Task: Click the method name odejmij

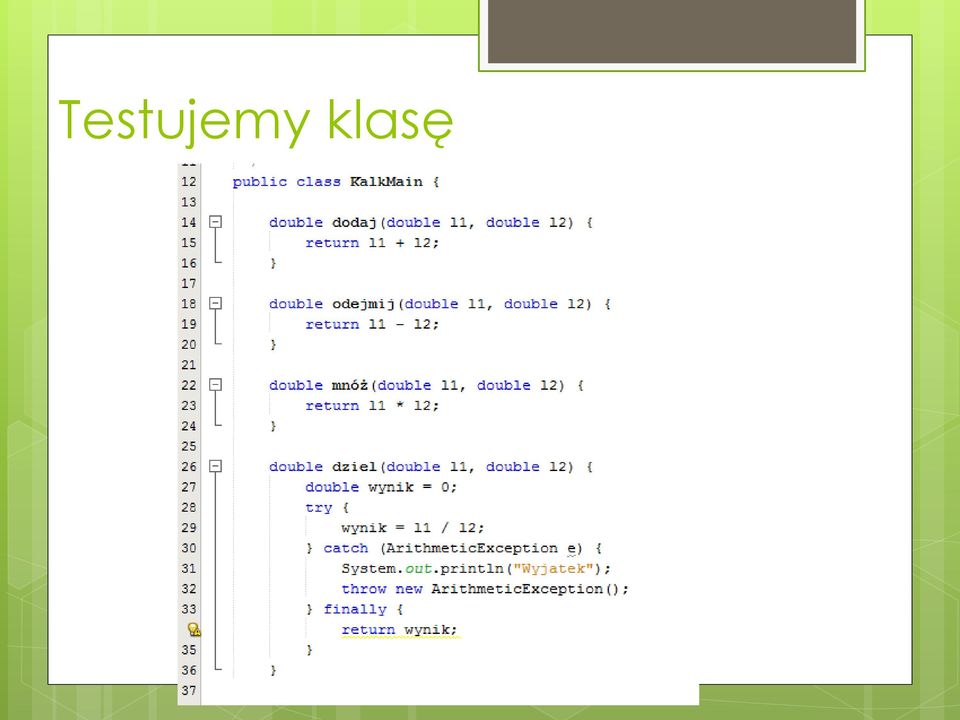Action: pyautogui.click(x=364, y=304)
